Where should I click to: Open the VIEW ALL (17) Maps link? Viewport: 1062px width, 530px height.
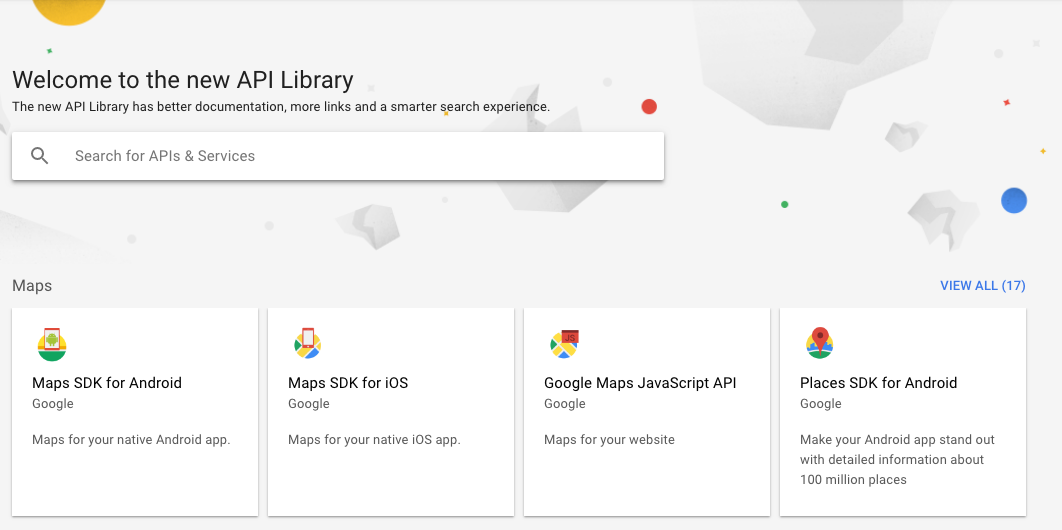pos(983,286)
